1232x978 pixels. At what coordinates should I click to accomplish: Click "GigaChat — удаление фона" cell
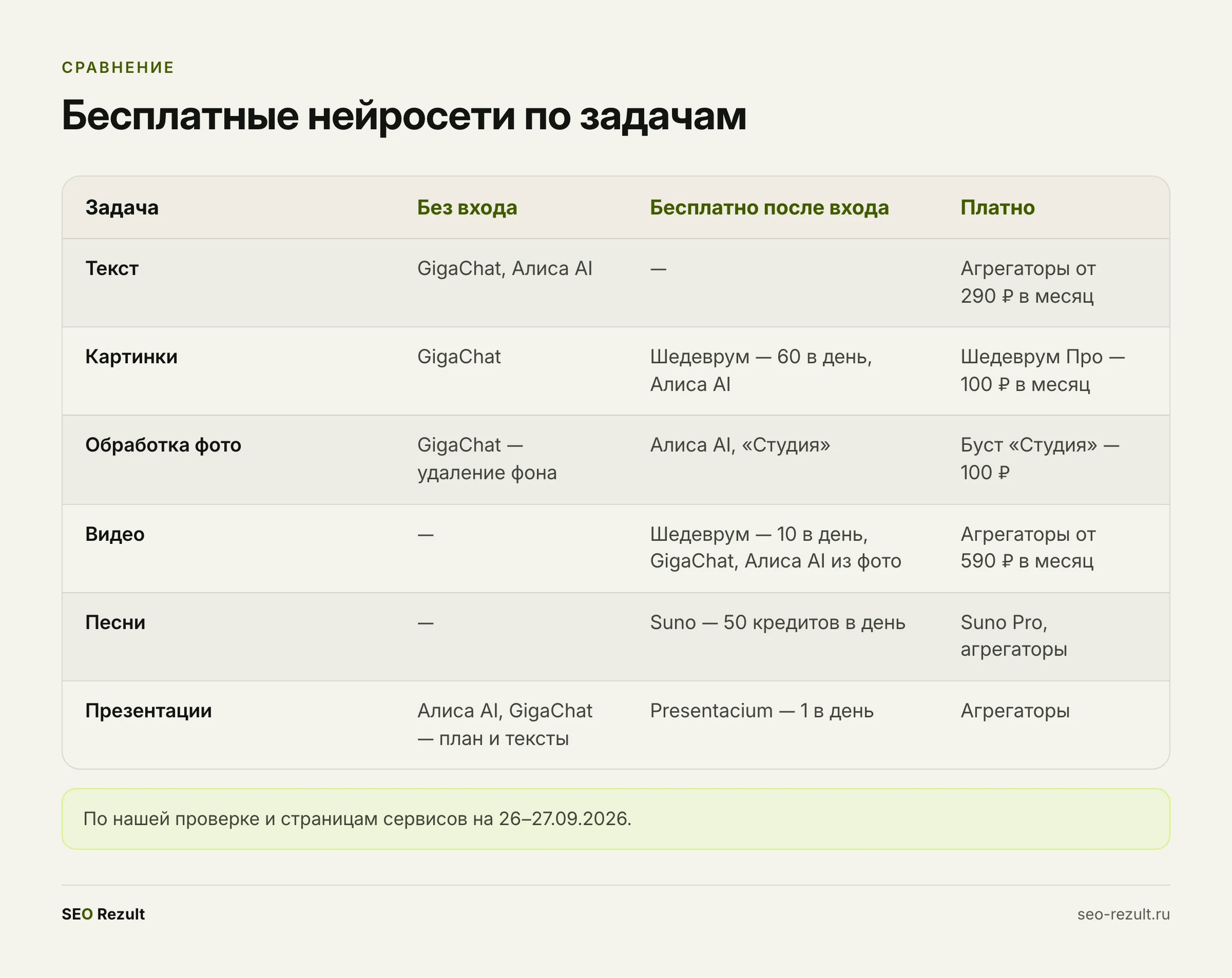click(487, 459)
